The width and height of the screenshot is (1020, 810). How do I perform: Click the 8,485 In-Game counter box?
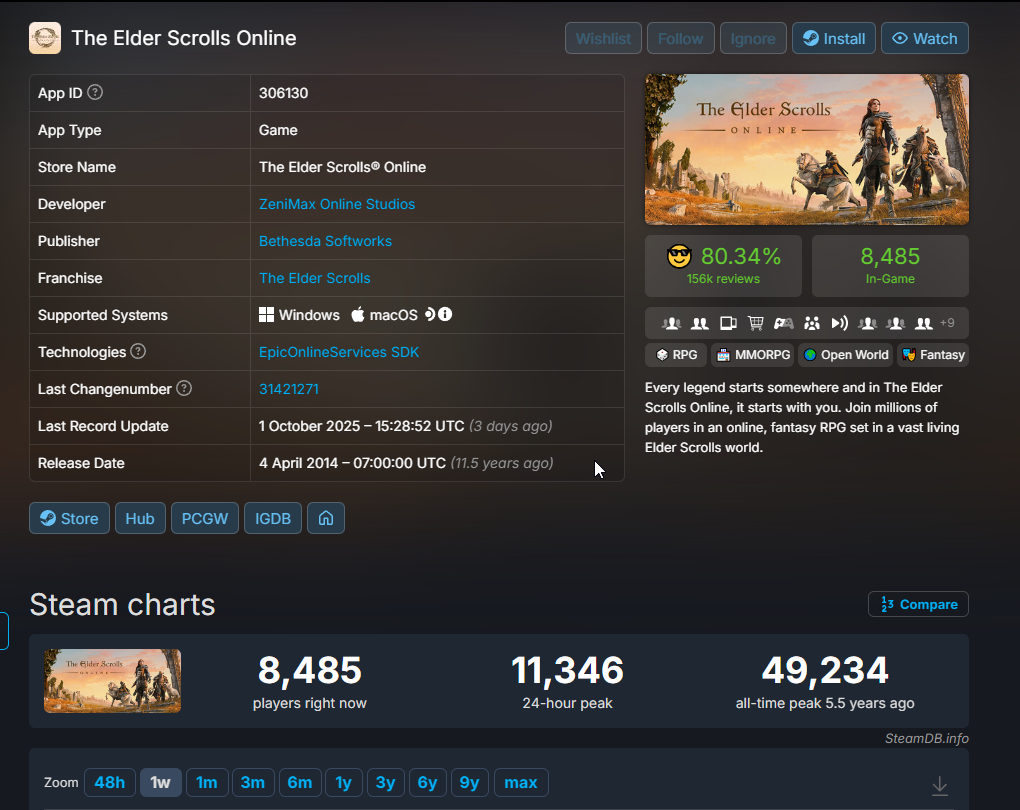tap(890, 265)
